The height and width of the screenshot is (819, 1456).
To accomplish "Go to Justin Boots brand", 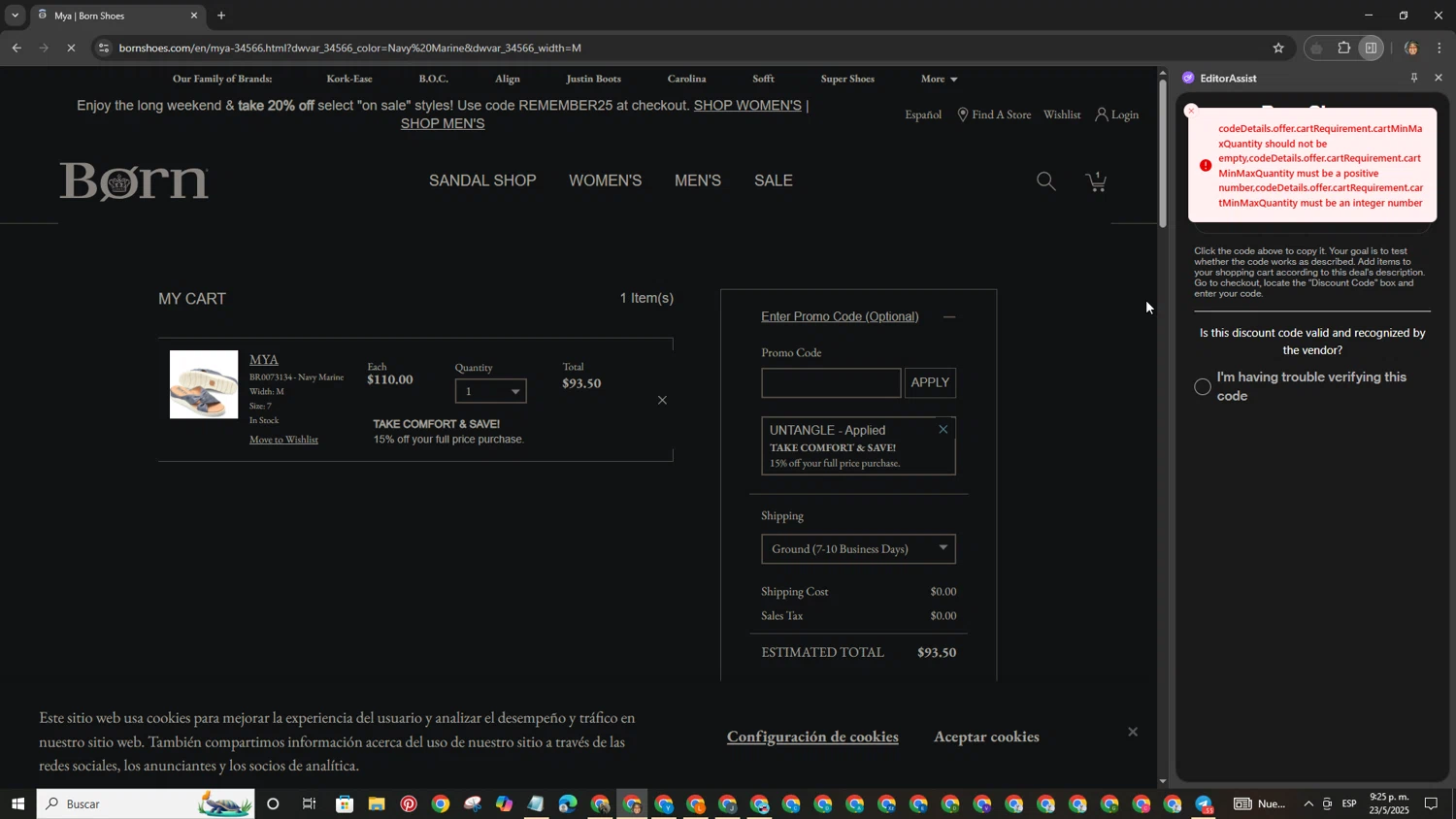I will (x=593, y=79).
